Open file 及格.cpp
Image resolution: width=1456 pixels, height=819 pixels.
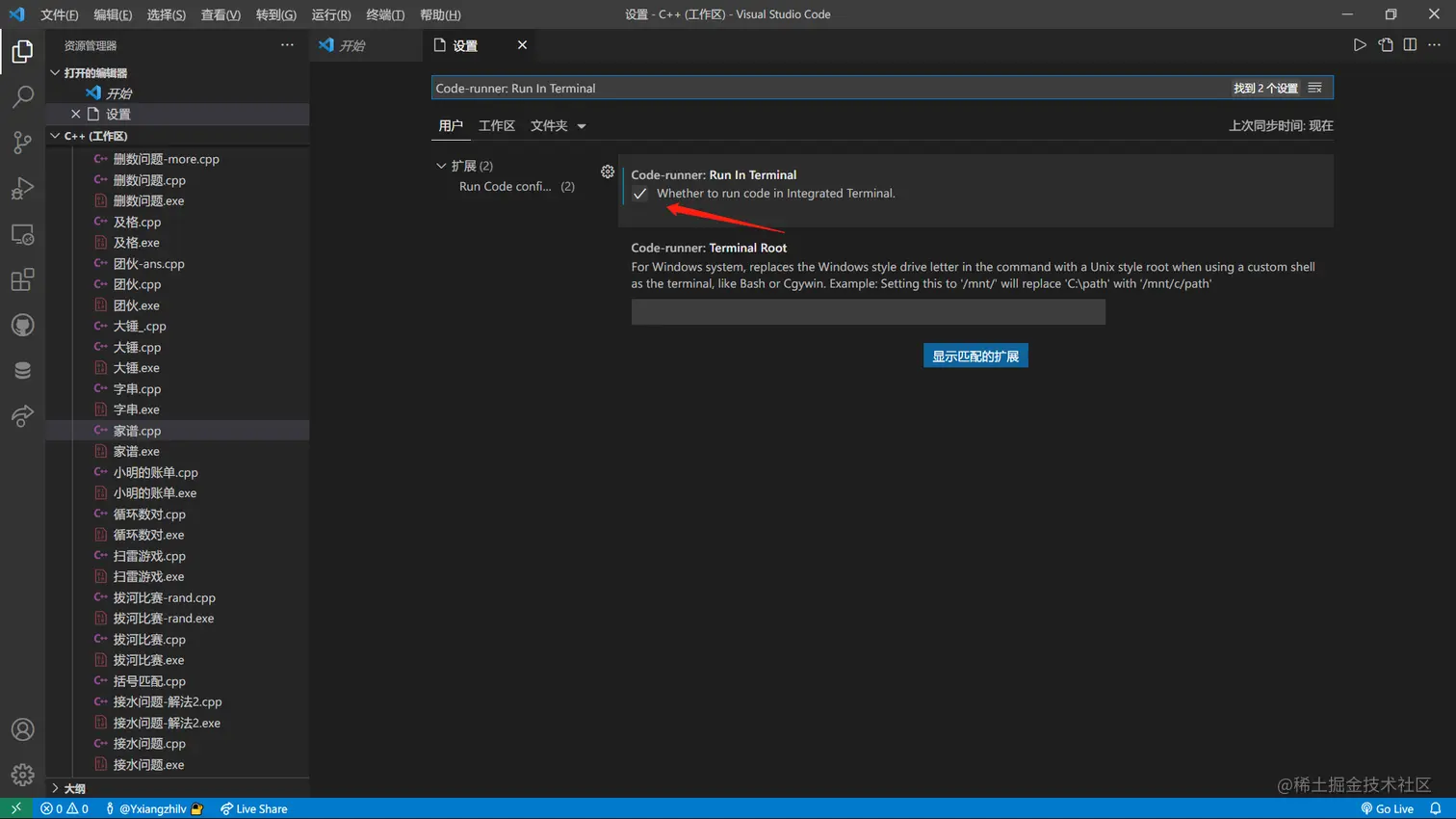click(178, 222)
